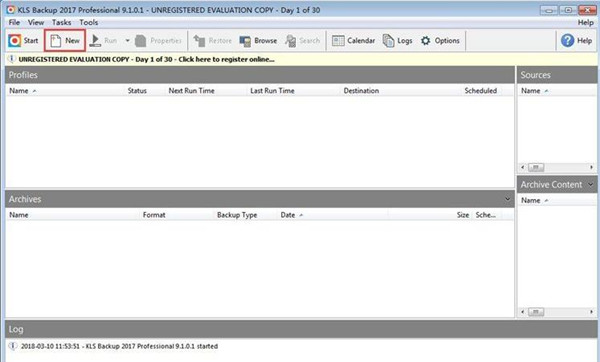Sort Archives by Size column
Screen dimensions: 600x362
pos(463,215)
